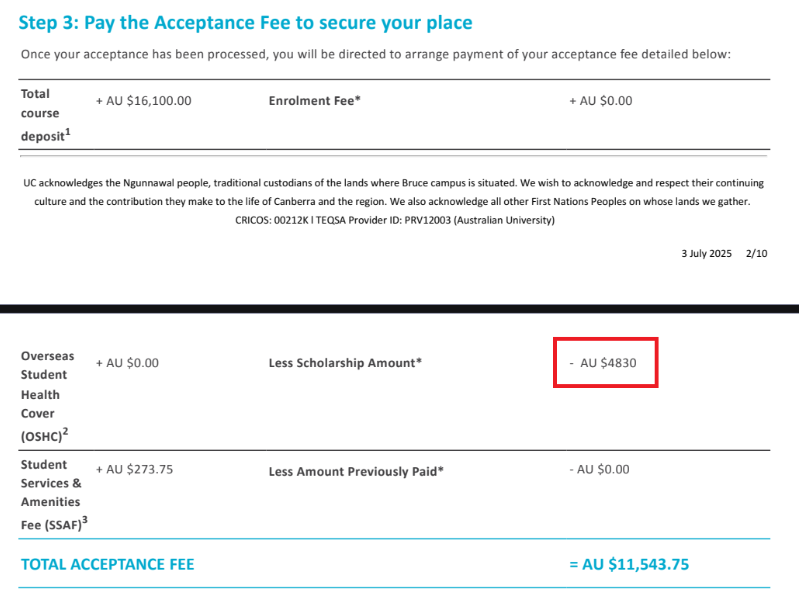Select the AU $16,100.00 course deposit amount
The width and height of the screenshot is (801, 609).
click(144, 101)
